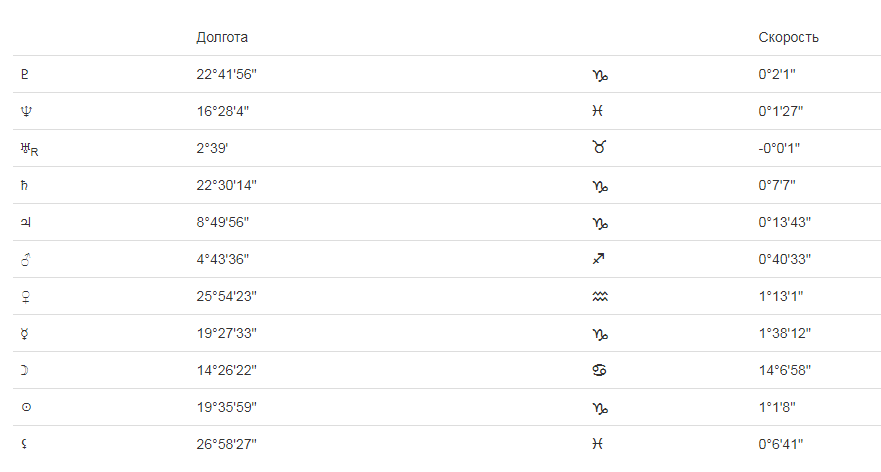The image size is (881, 472).
Task: Click the Pisces sign in the Neptune row
Action: (x=598, y=111)
